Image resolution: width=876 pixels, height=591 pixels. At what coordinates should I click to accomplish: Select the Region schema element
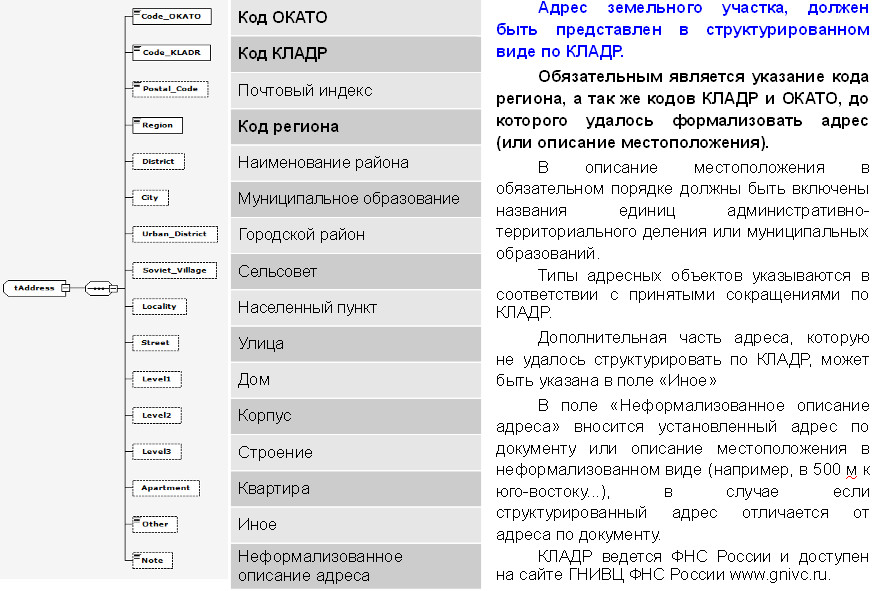tap(157, 125)
